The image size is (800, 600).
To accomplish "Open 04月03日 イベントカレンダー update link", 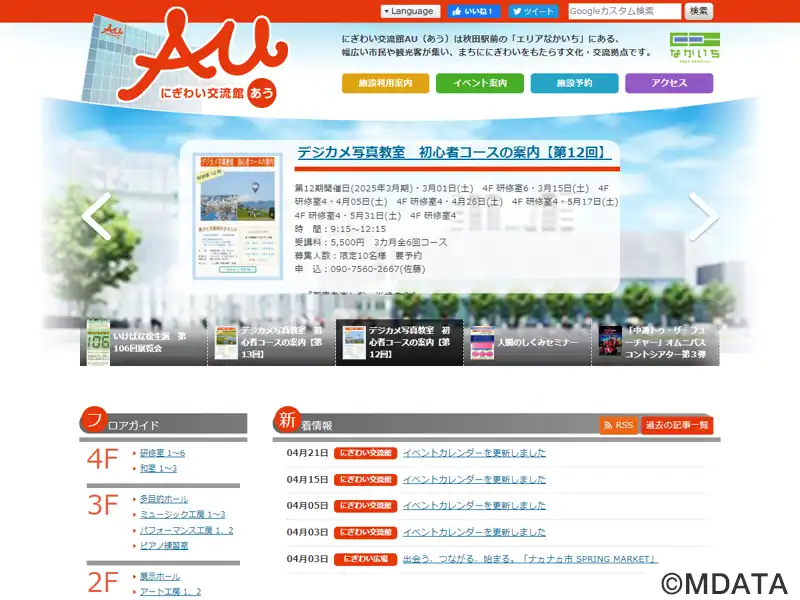I will pos(474,532).
